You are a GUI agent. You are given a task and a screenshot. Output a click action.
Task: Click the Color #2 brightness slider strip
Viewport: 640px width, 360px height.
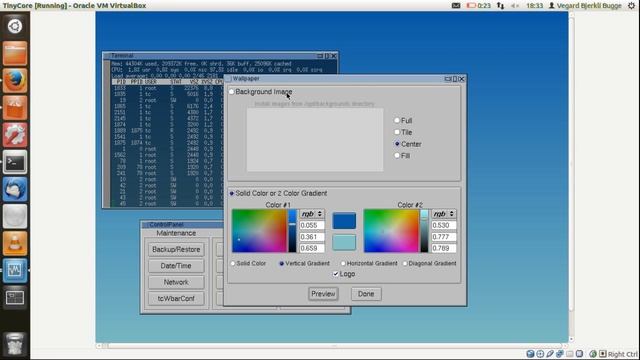pos(424,231)
